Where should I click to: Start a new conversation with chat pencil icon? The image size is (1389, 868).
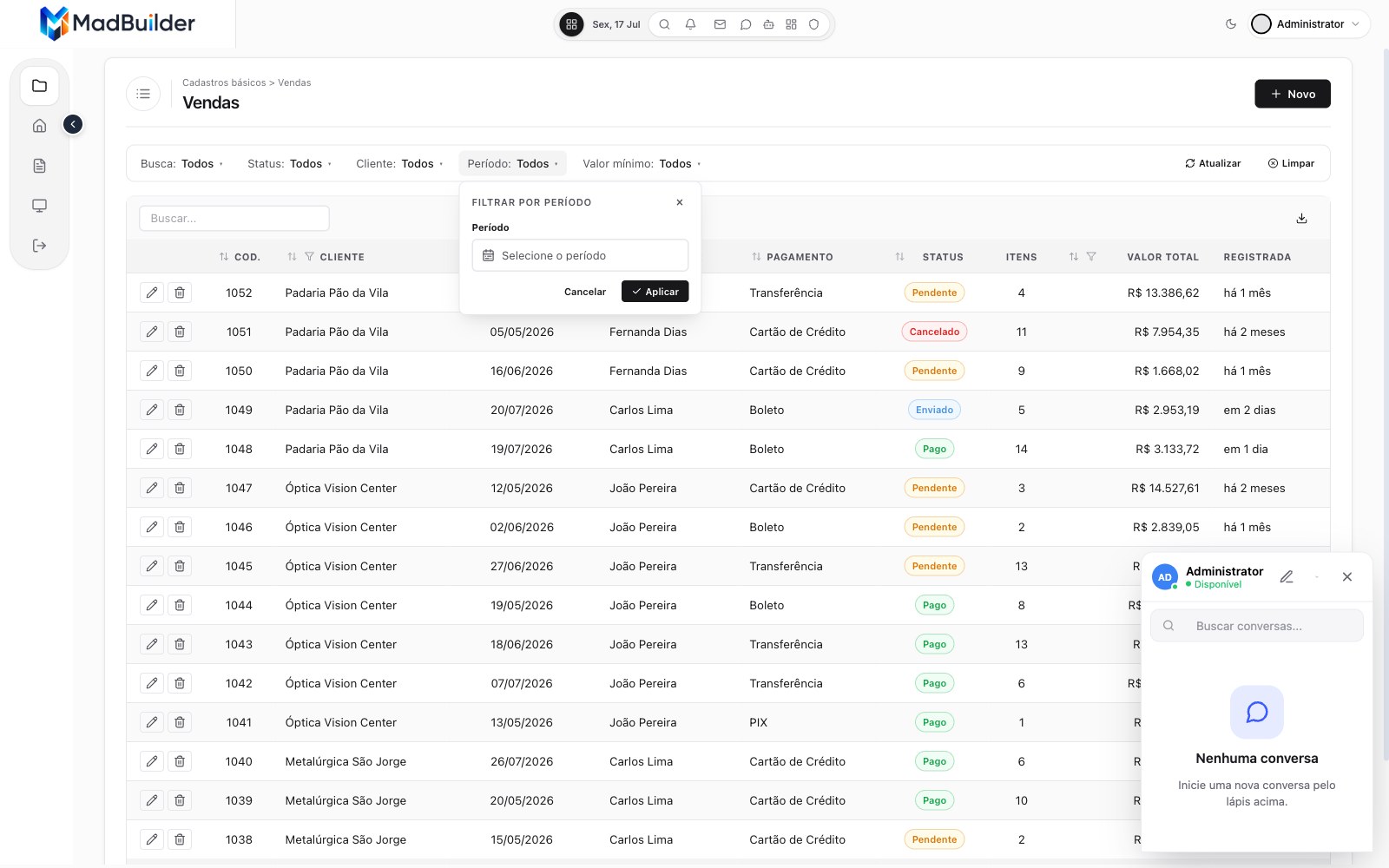click(1287, 576)
